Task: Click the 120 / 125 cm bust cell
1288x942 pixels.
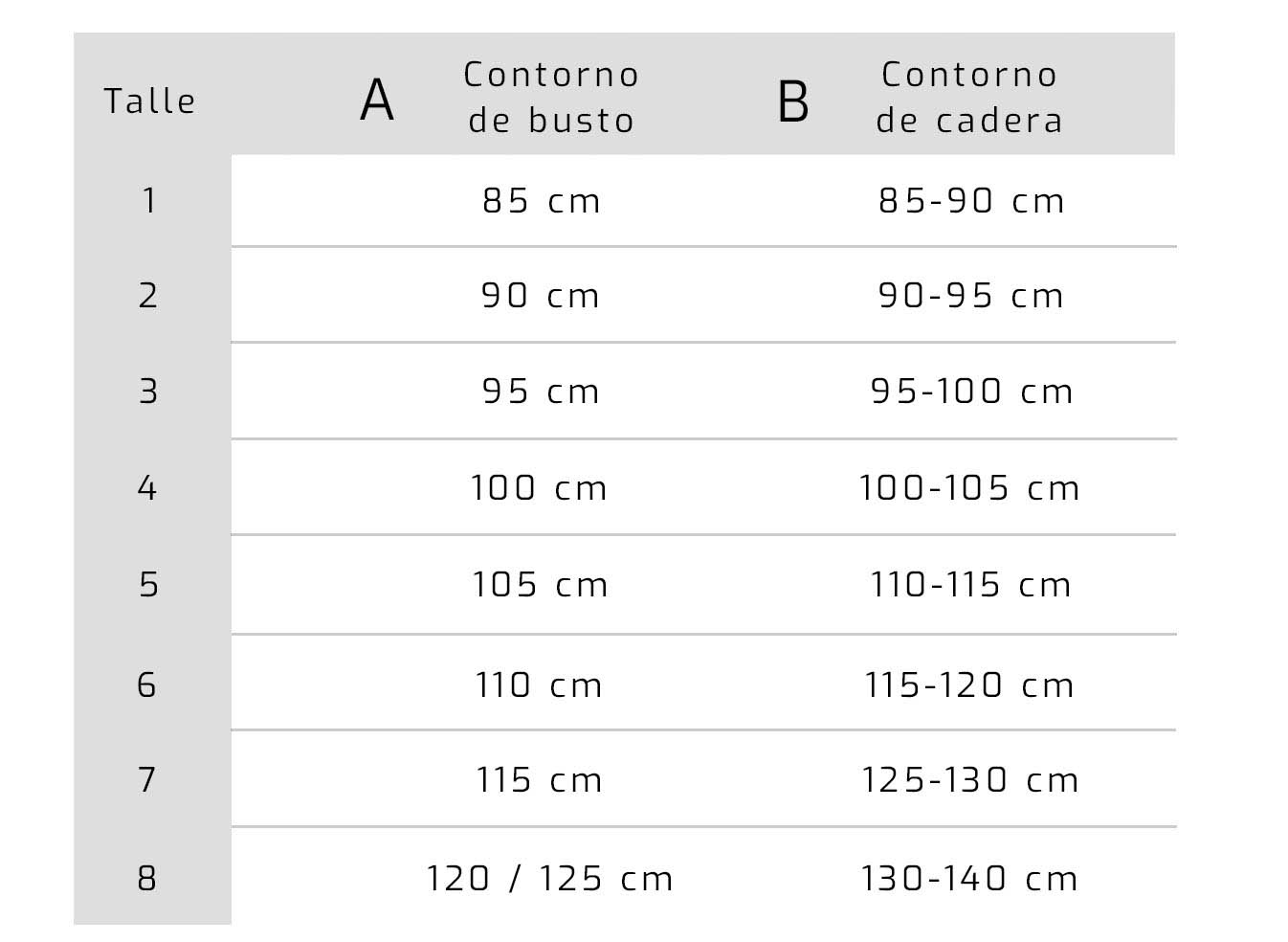Action: coord(549,878)
